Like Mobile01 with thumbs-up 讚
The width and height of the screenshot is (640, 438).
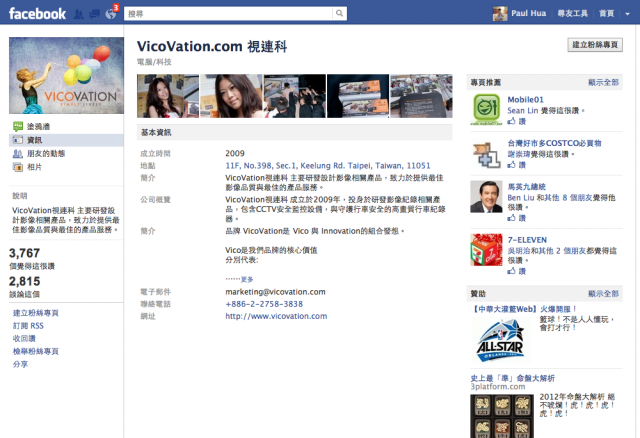pos(517,121)
